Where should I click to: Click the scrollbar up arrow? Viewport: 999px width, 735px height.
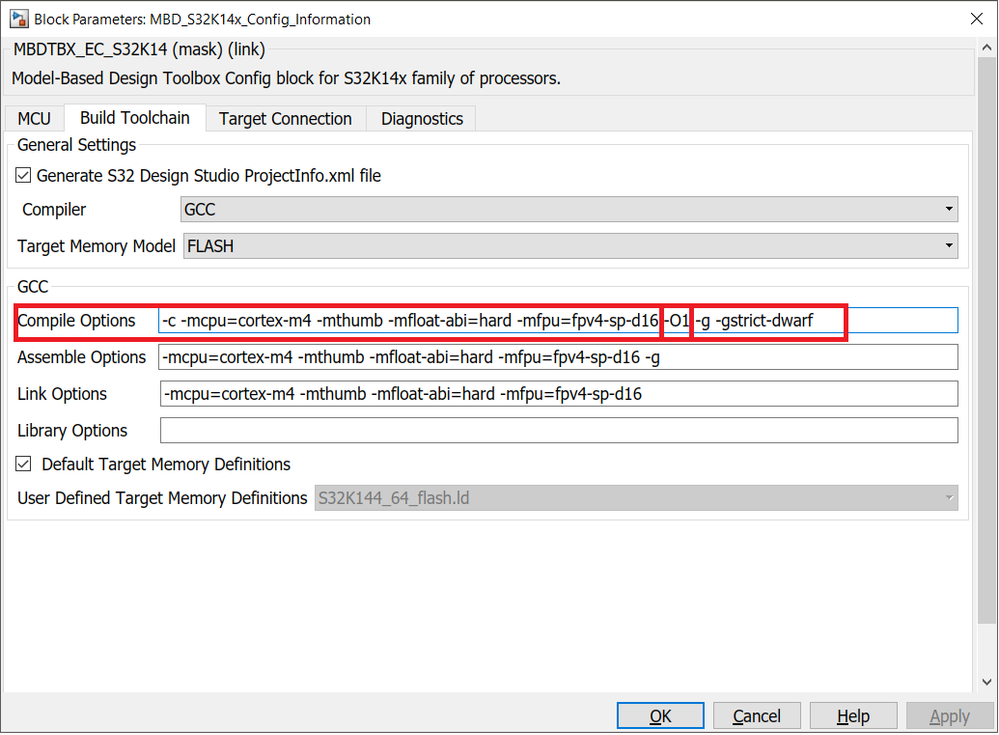(987, 48)
